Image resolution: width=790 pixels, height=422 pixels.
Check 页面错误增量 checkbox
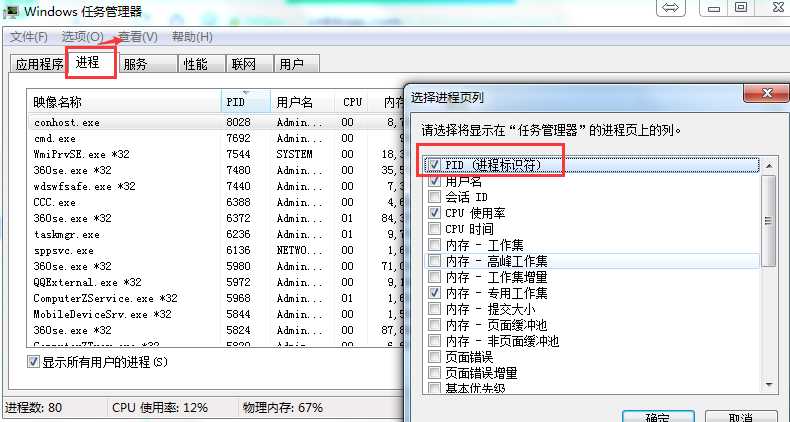pyautogui.click(x=434, y=373)
